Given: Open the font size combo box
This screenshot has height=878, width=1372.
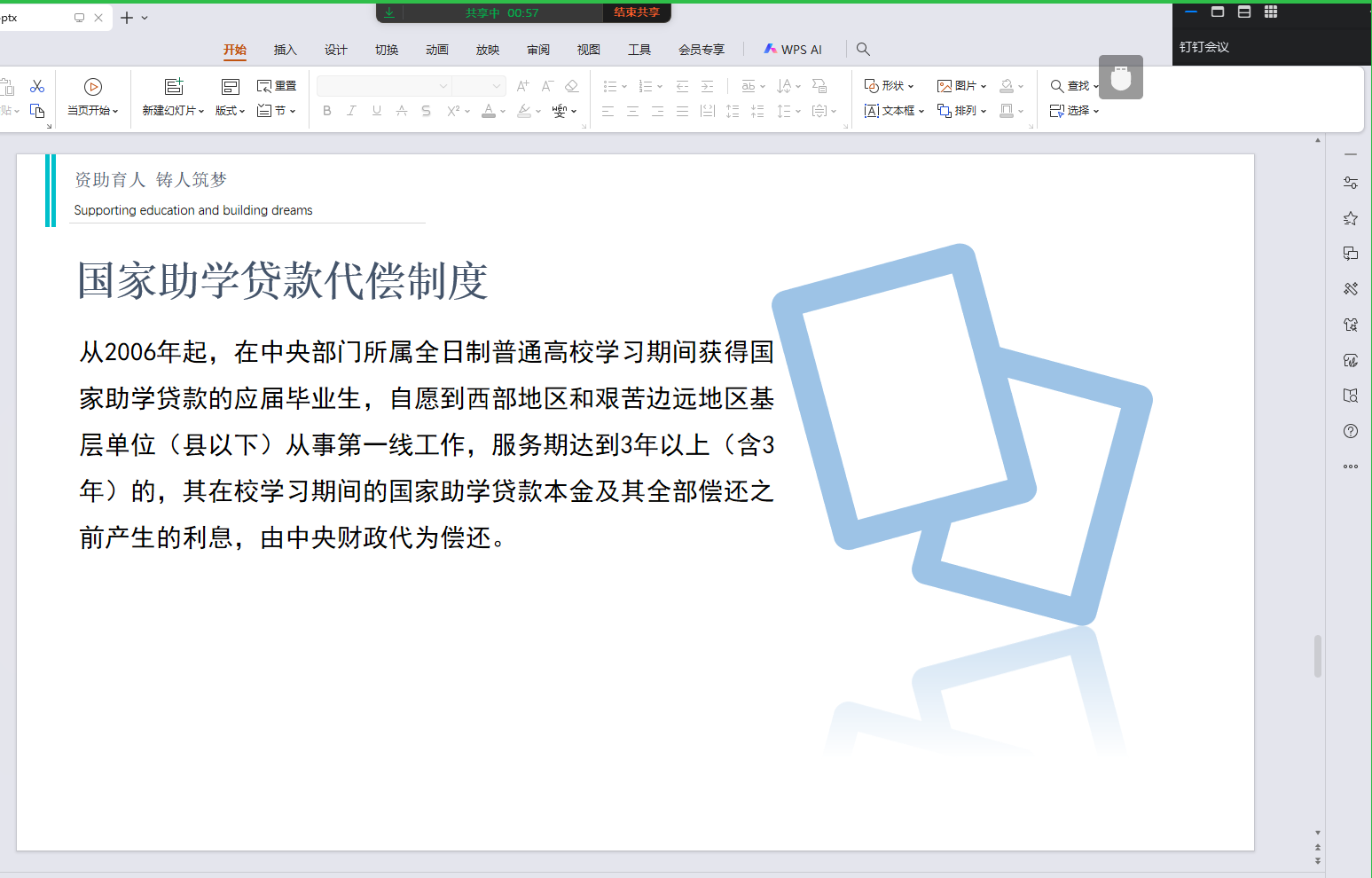Looking at the screenshot, I should pos(479,86).
